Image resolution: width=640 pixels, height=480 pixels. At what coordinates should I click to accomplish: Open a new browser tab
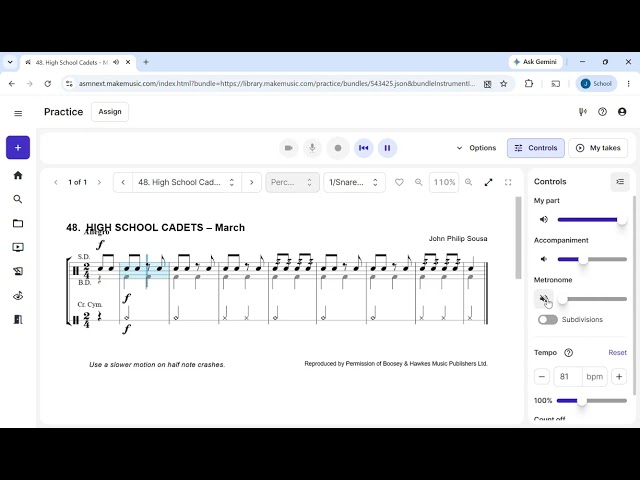146,62
